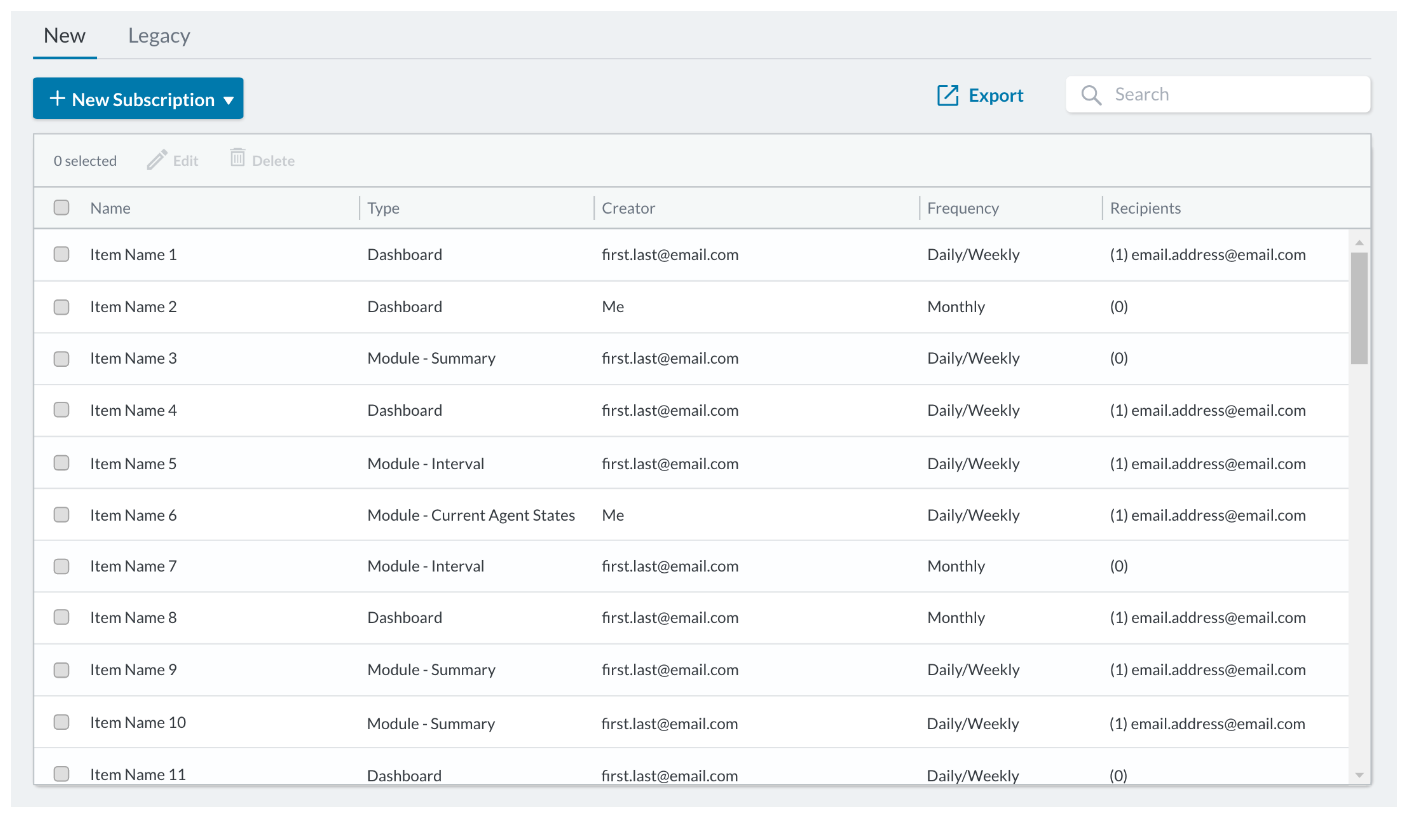The height and width of the screenshot is (819, 1409).
Task: Click 'Me' creator in Item Name 2 row
Action: [x=613, y=307]
